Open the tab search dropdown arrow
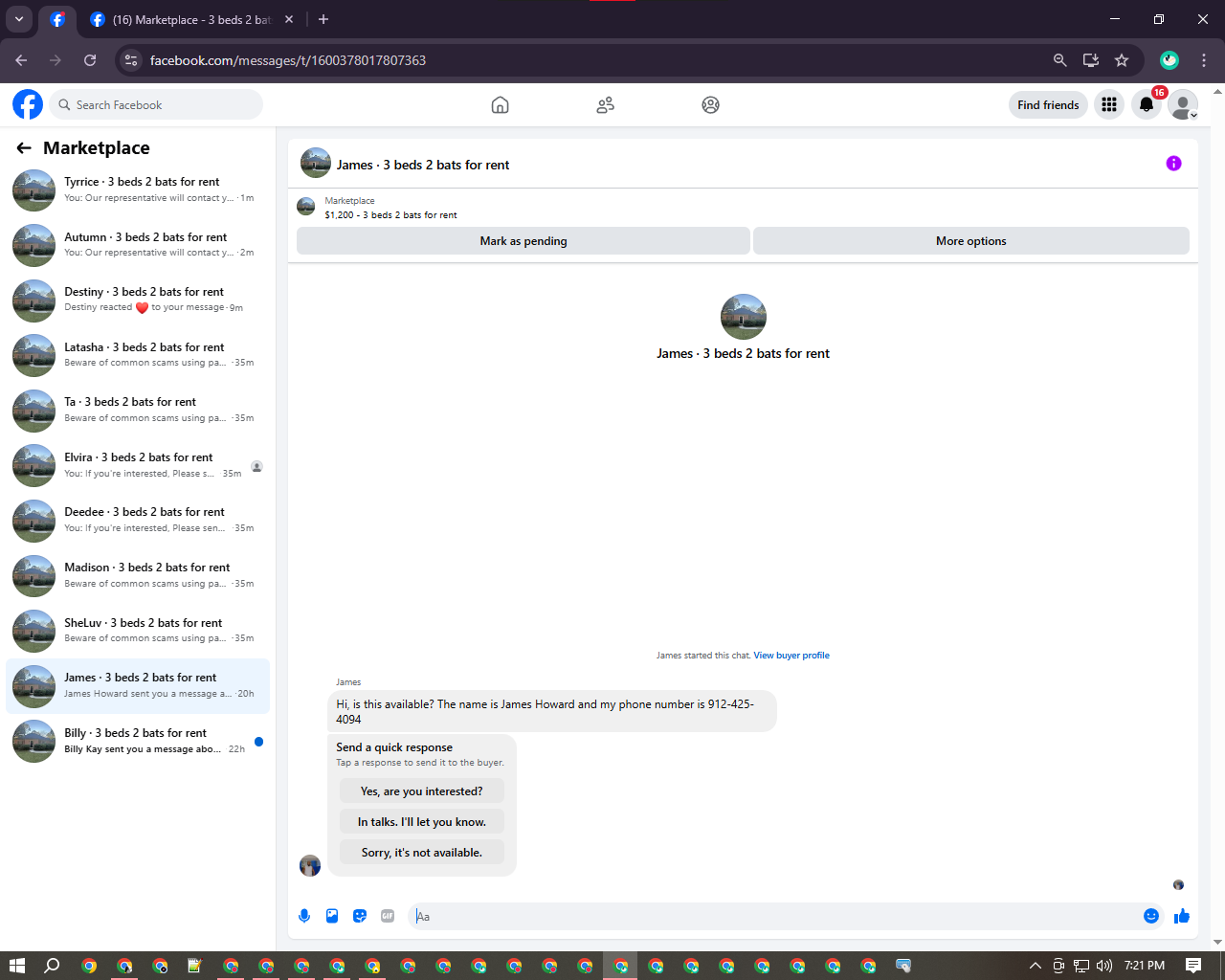 [19, 19]
